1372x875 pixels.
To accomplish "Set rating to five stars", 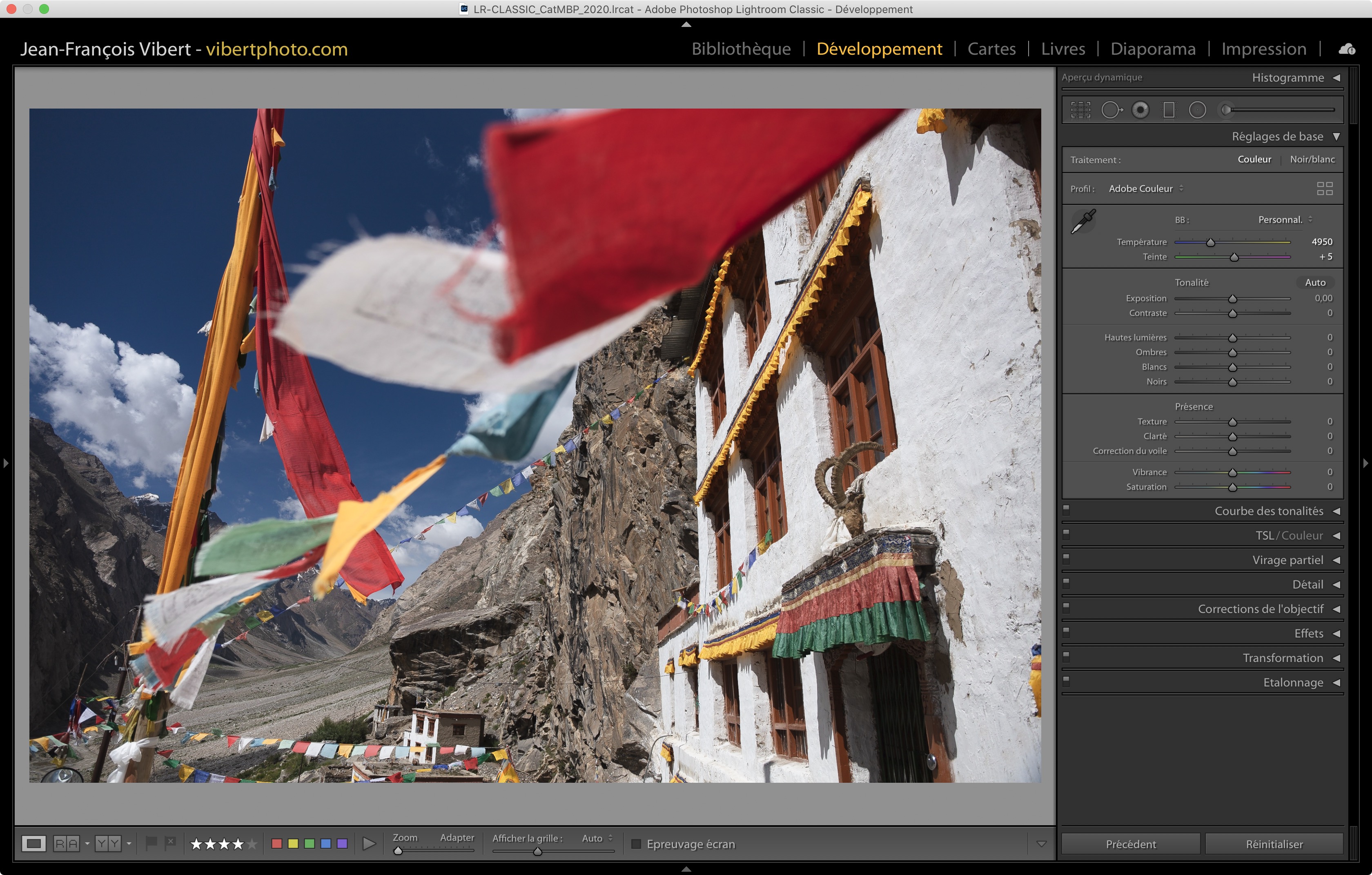I will [x=252, y=844].
